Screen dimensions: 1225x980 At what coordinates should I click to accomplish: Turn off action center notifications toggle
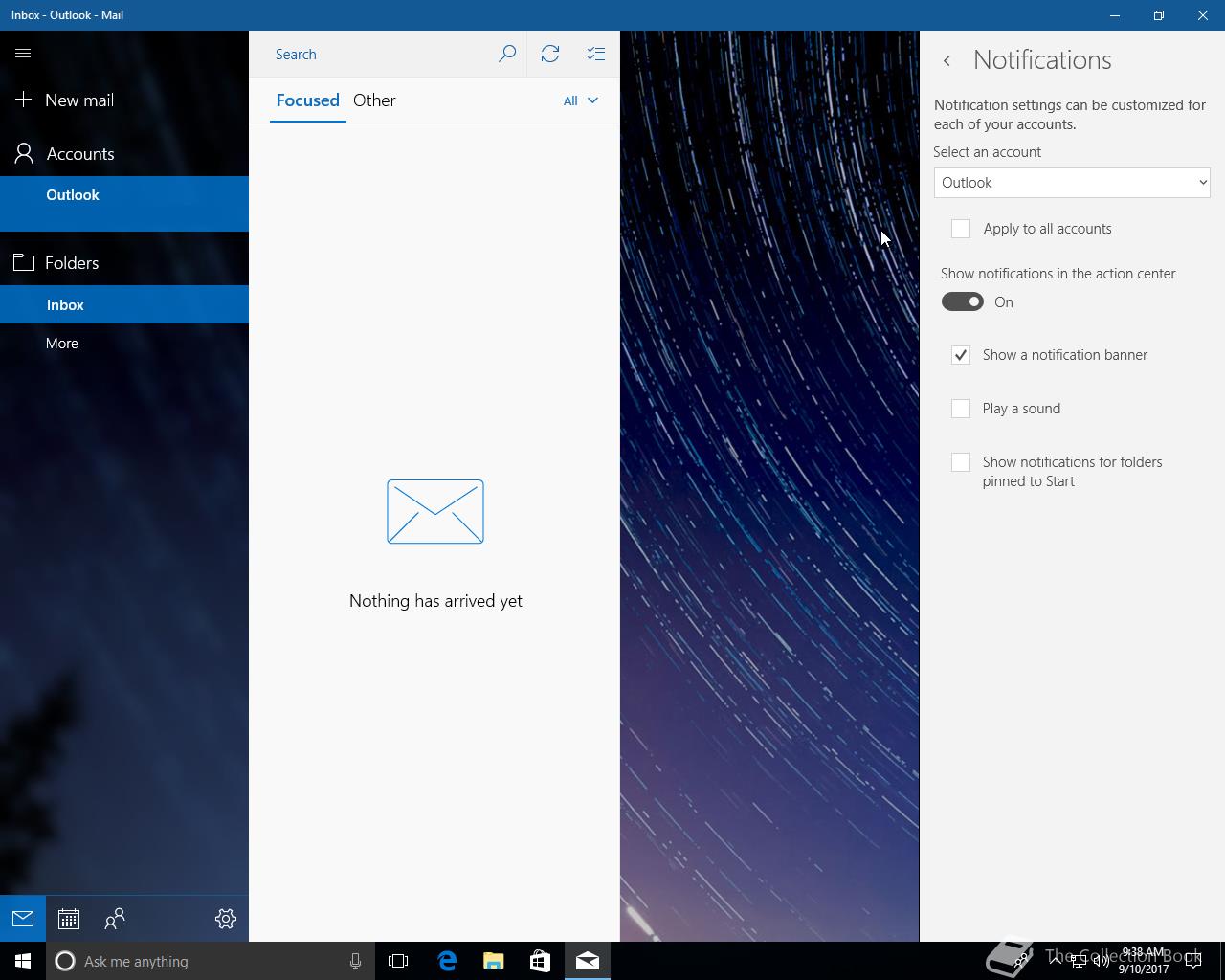click(963, 301)
